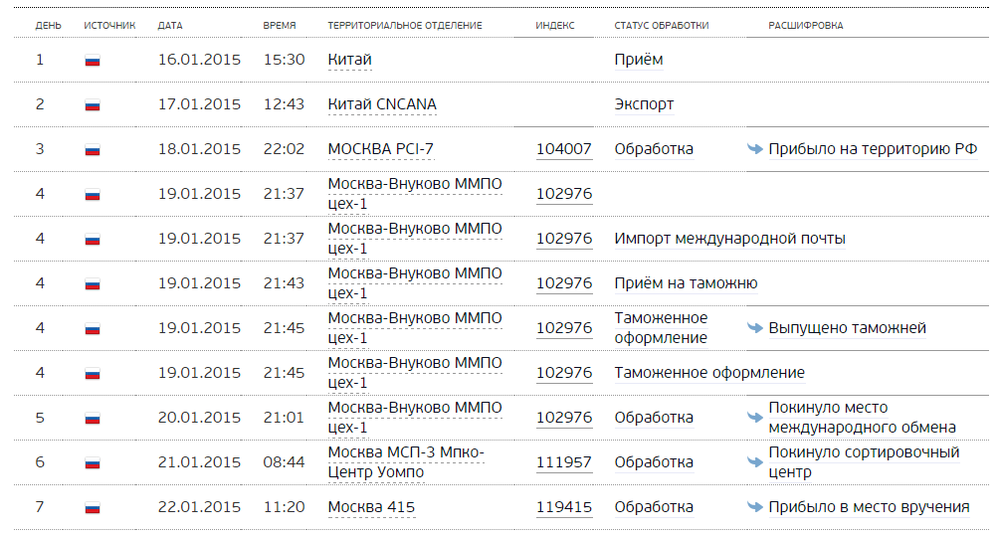
Task: Open the postal index link 119415
Action: pyautogui.click(x=564, y=507)
